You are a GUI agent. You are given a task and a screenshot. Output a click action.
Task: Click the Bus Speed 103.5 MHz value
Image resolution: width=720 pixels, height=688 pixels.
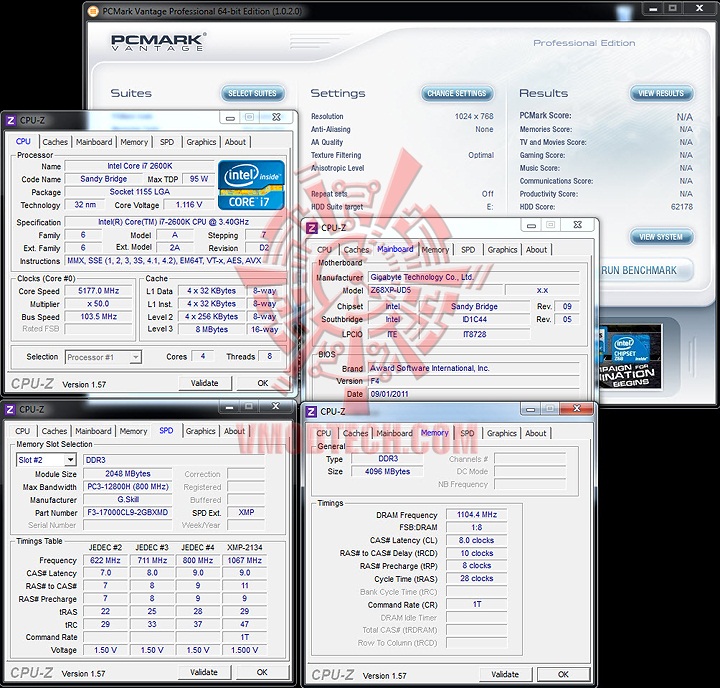(x=98, y=316)
